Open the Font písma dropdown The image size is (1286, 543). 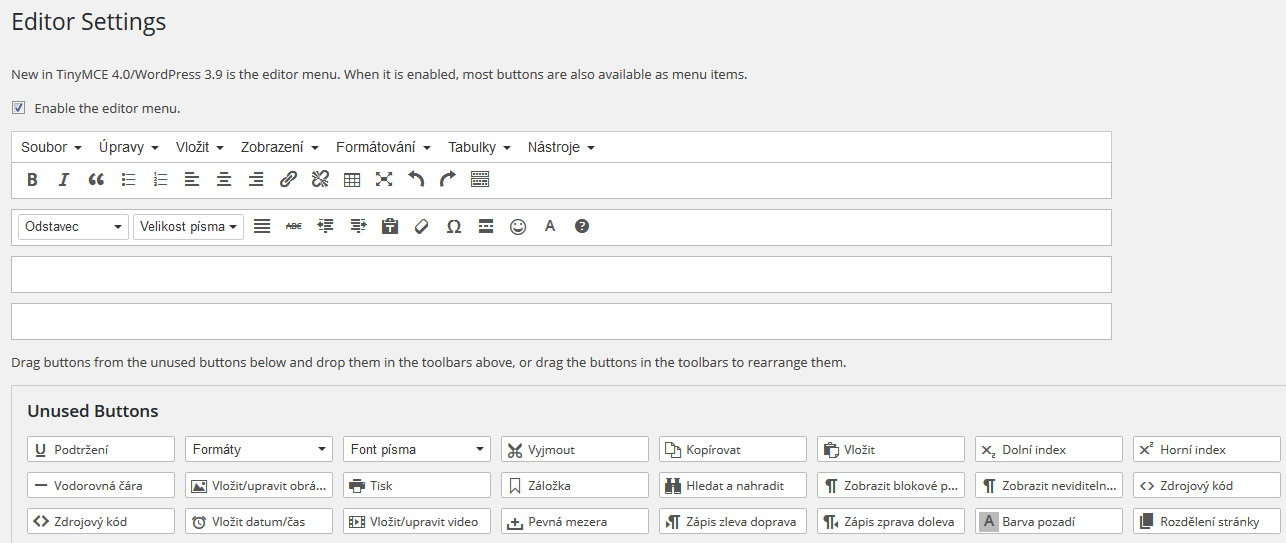point(417,450)
